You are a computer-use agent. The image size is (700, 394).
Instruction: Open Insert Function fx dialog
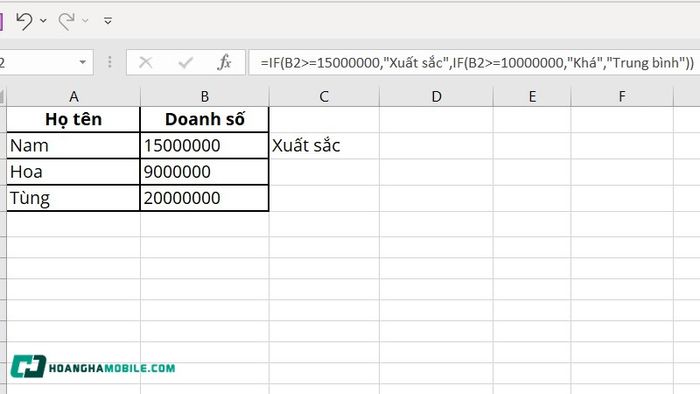pyautogui.click(x=224, y=62)
